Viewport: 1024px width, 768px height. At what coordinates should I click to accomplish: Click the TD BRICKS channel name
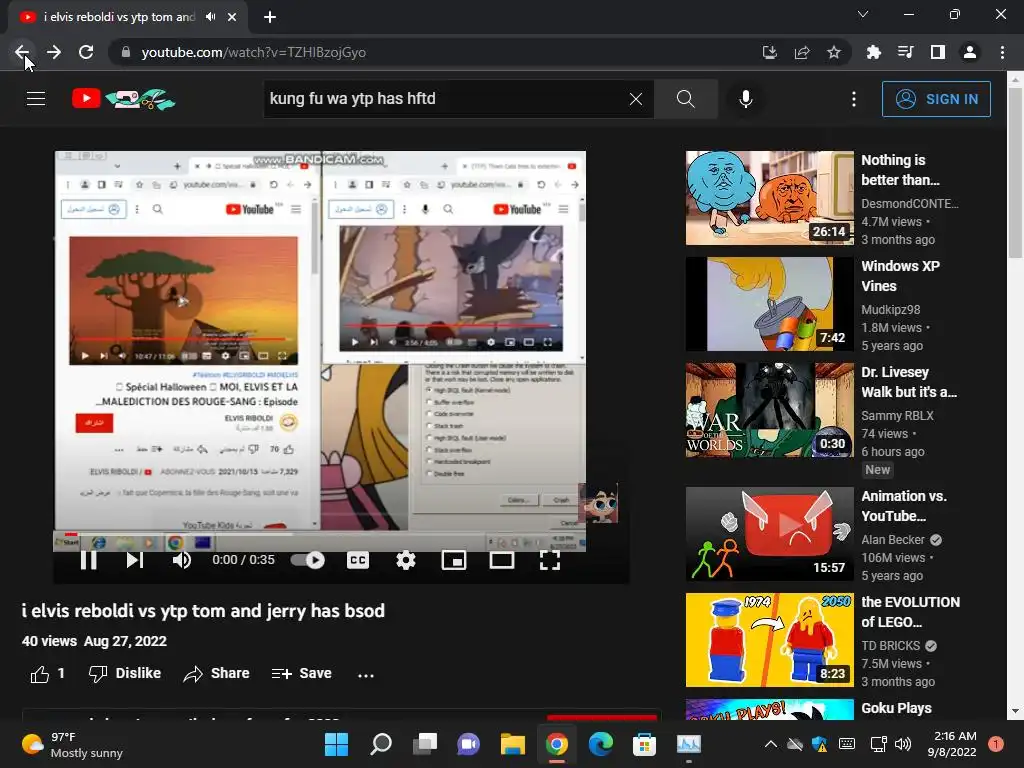coord(890,645)
